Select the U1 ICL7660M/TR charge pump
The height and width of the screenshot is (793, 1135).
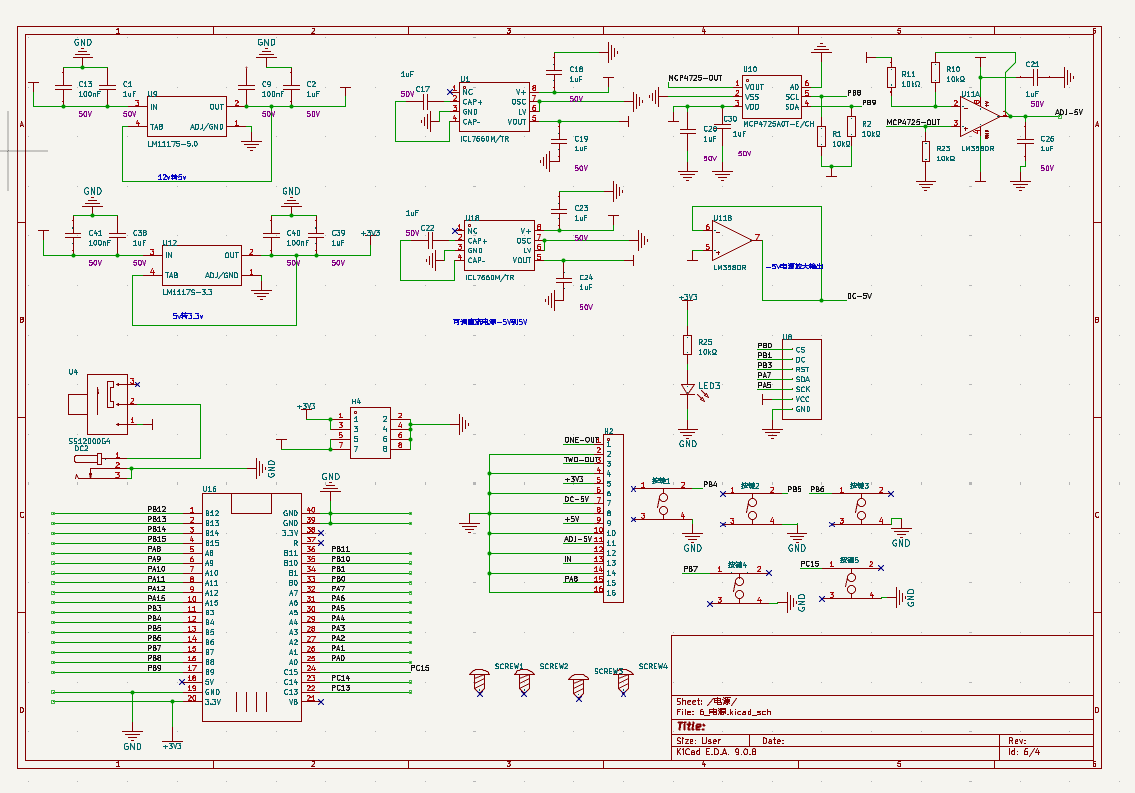(495, 106)
